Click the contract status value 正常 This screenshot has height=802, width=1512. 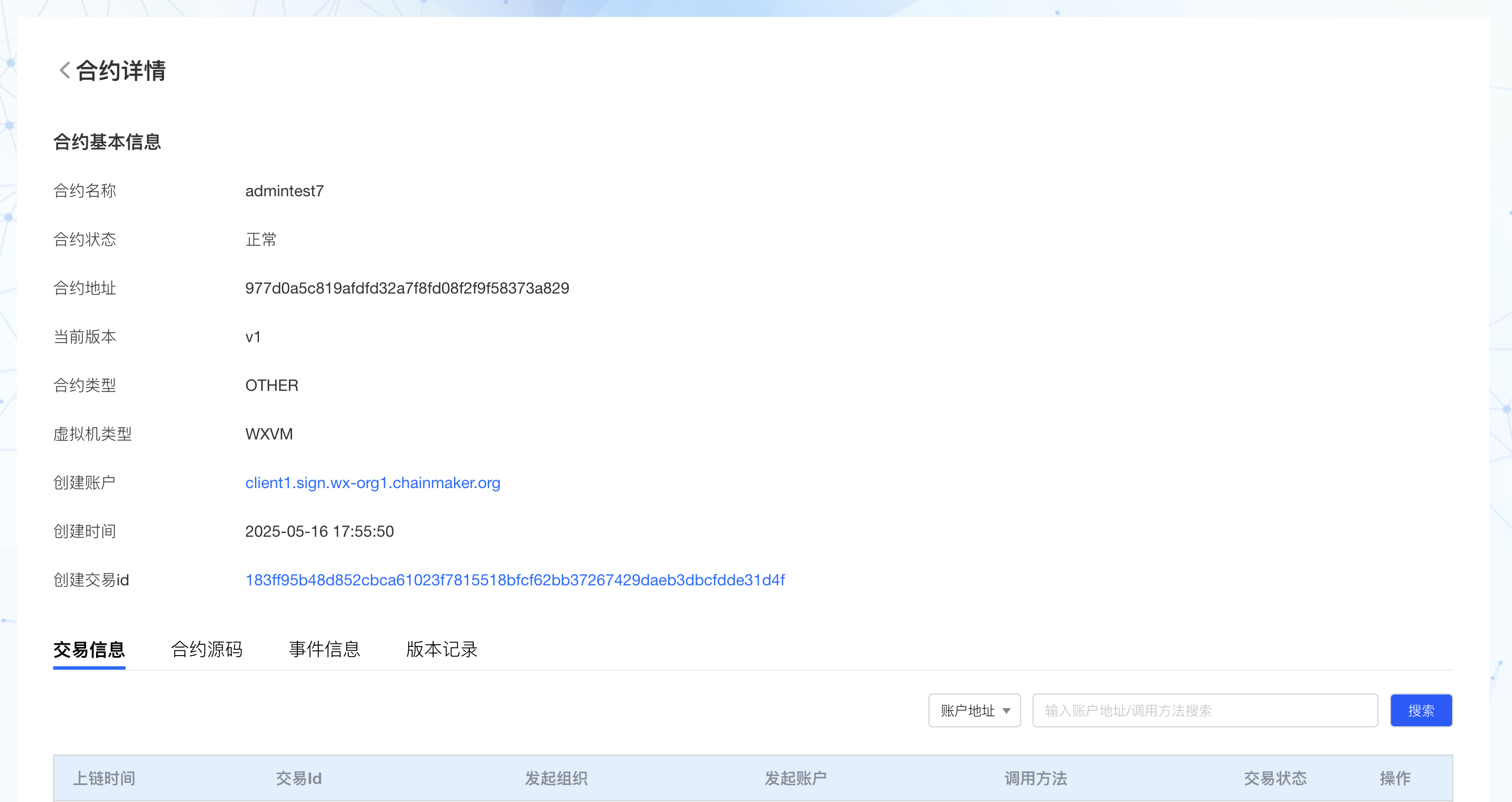(261, 240)
